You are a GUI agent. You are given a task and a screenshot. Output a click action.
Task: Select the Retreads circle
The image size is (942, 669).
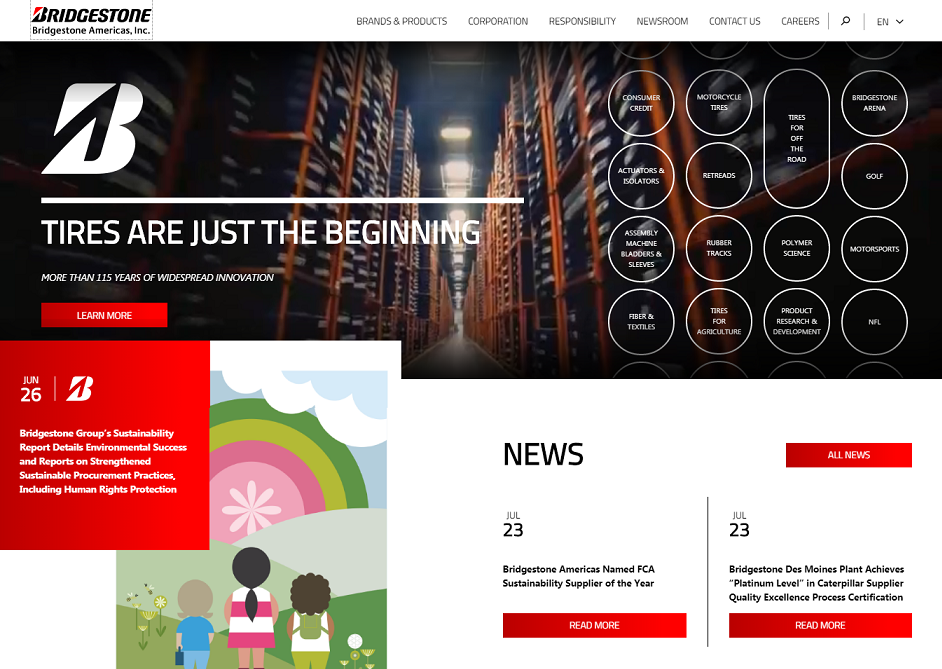tap(719, 175)
